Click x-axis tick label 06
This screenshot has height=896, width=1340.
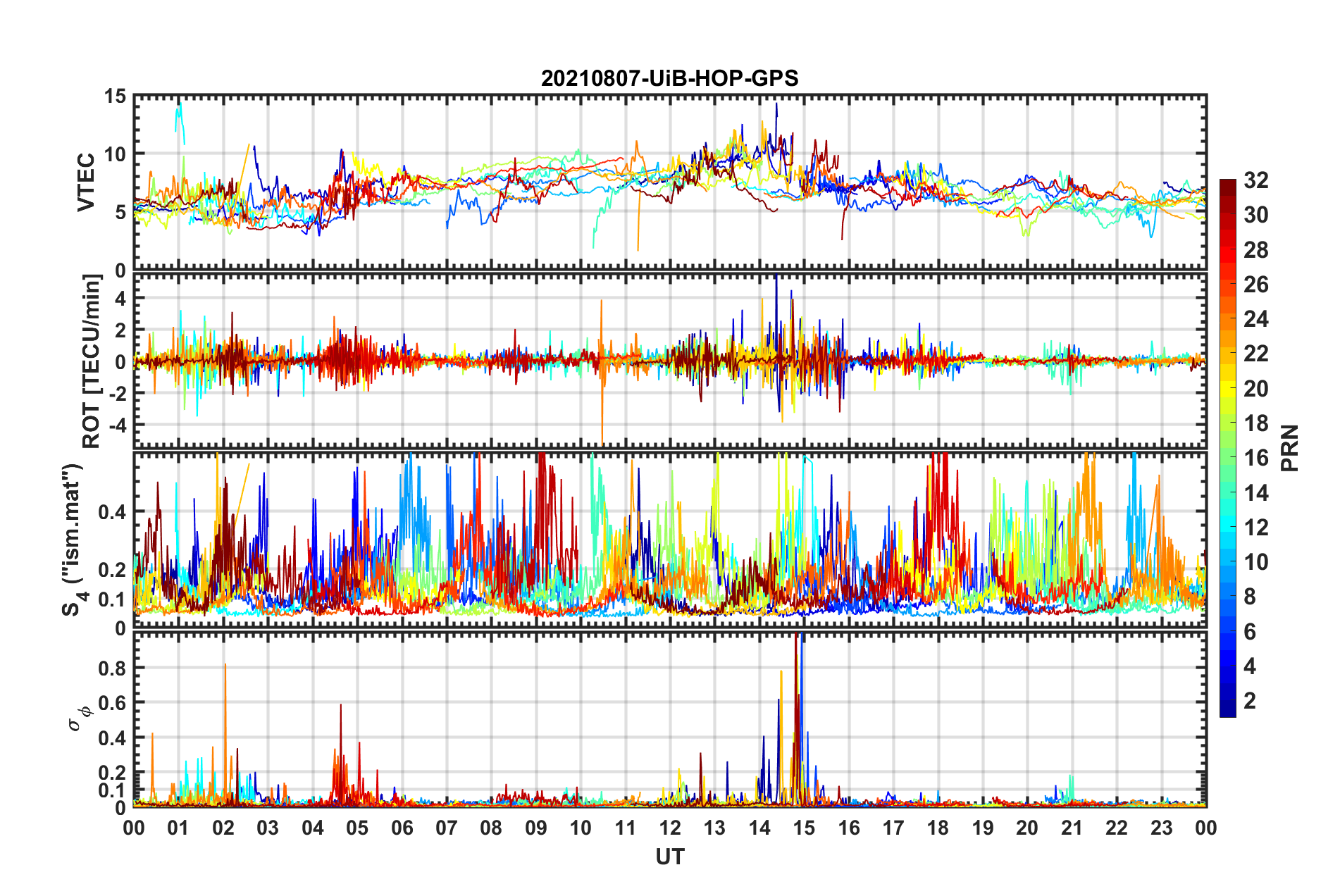click(402, 828)
